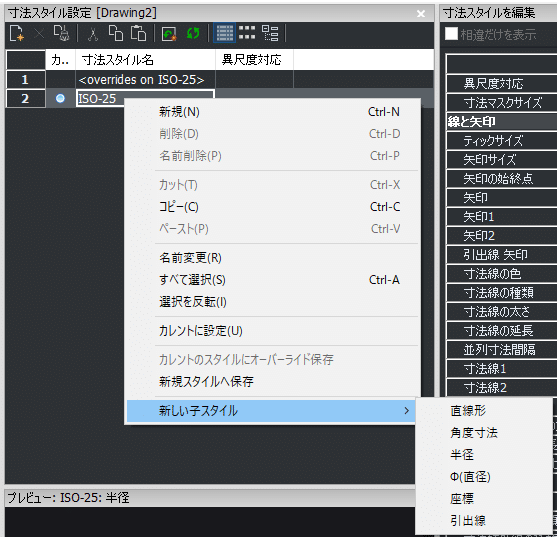The height and width of the screenshot is (537, 557).
Task: Select 引出線 矢印 property
Action: point(502,255)
